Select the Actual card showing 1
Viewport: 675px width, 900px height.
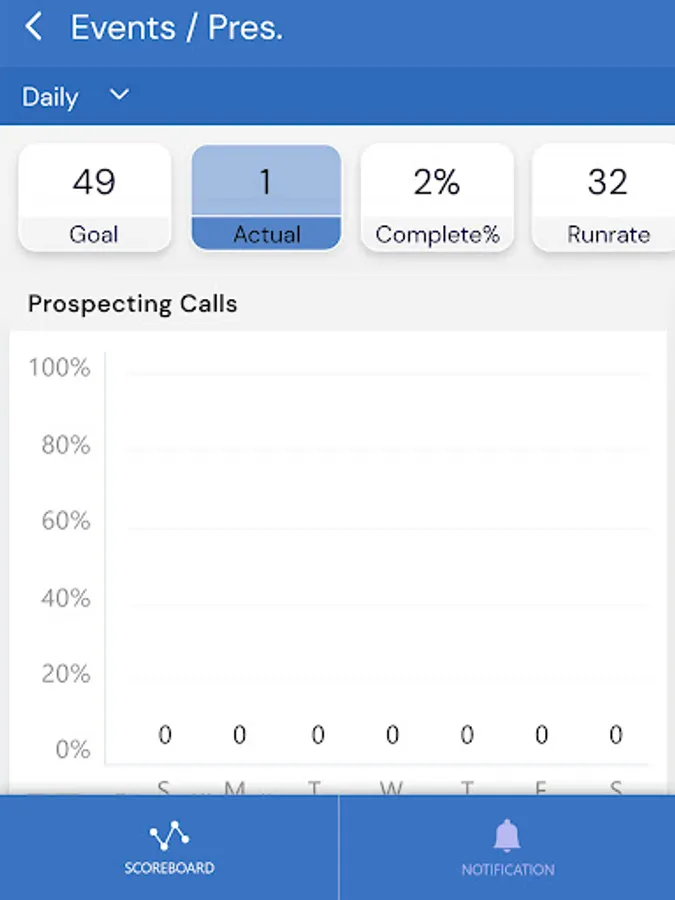coord(266,198)
